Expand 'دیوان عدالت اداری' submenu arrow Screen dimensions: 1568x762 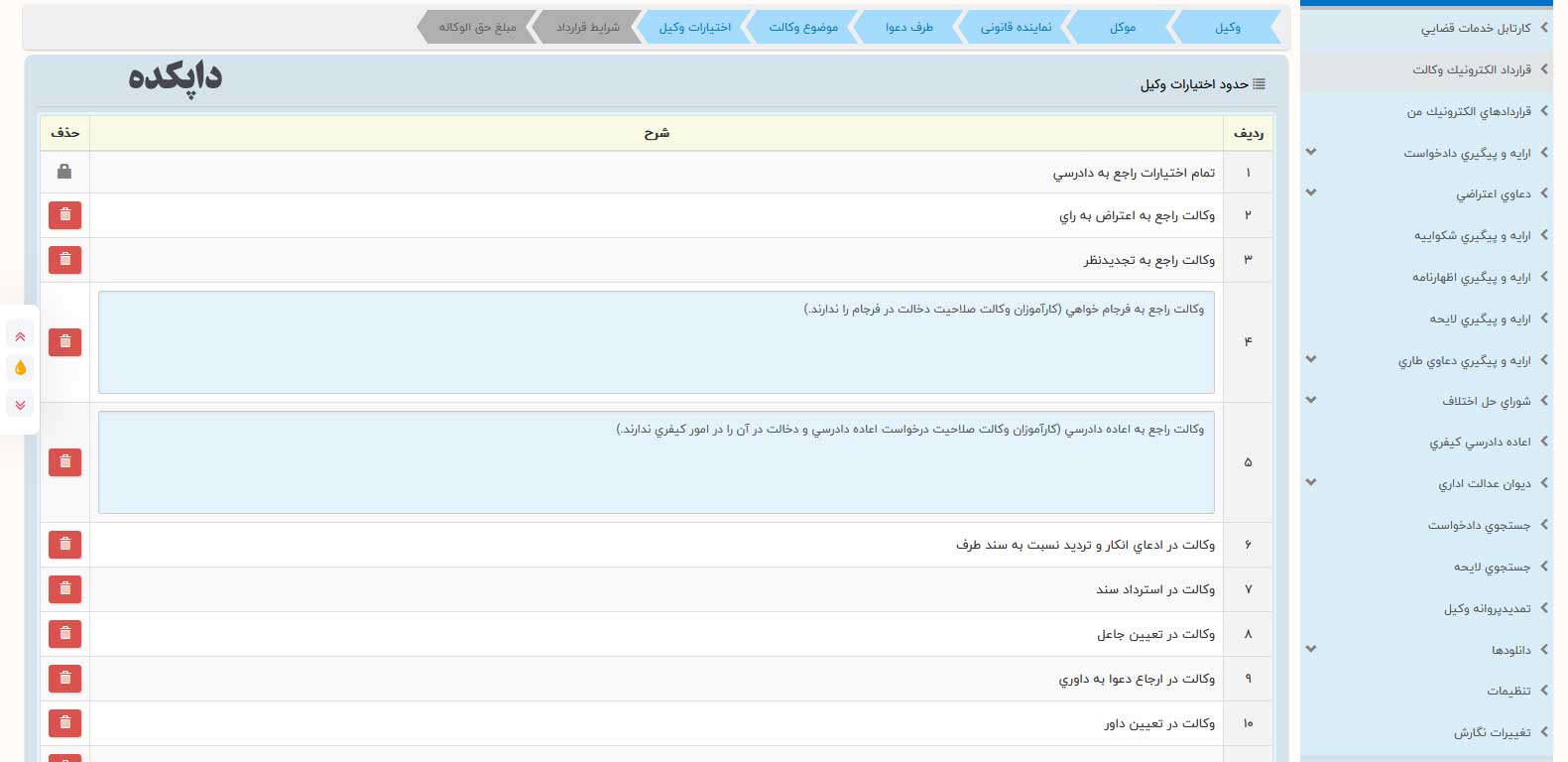point(1311,482)
